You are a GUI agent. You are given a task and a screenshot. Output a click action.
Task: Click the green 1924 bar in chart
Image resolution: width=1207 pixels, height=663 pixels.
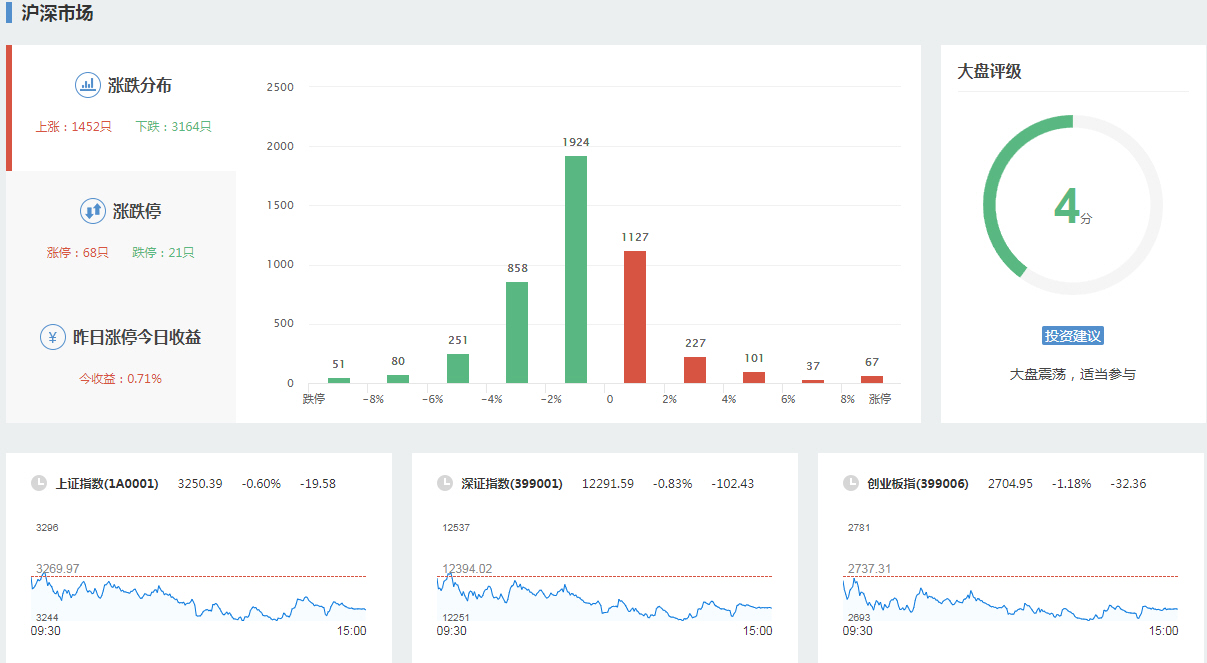coord(576,270)
